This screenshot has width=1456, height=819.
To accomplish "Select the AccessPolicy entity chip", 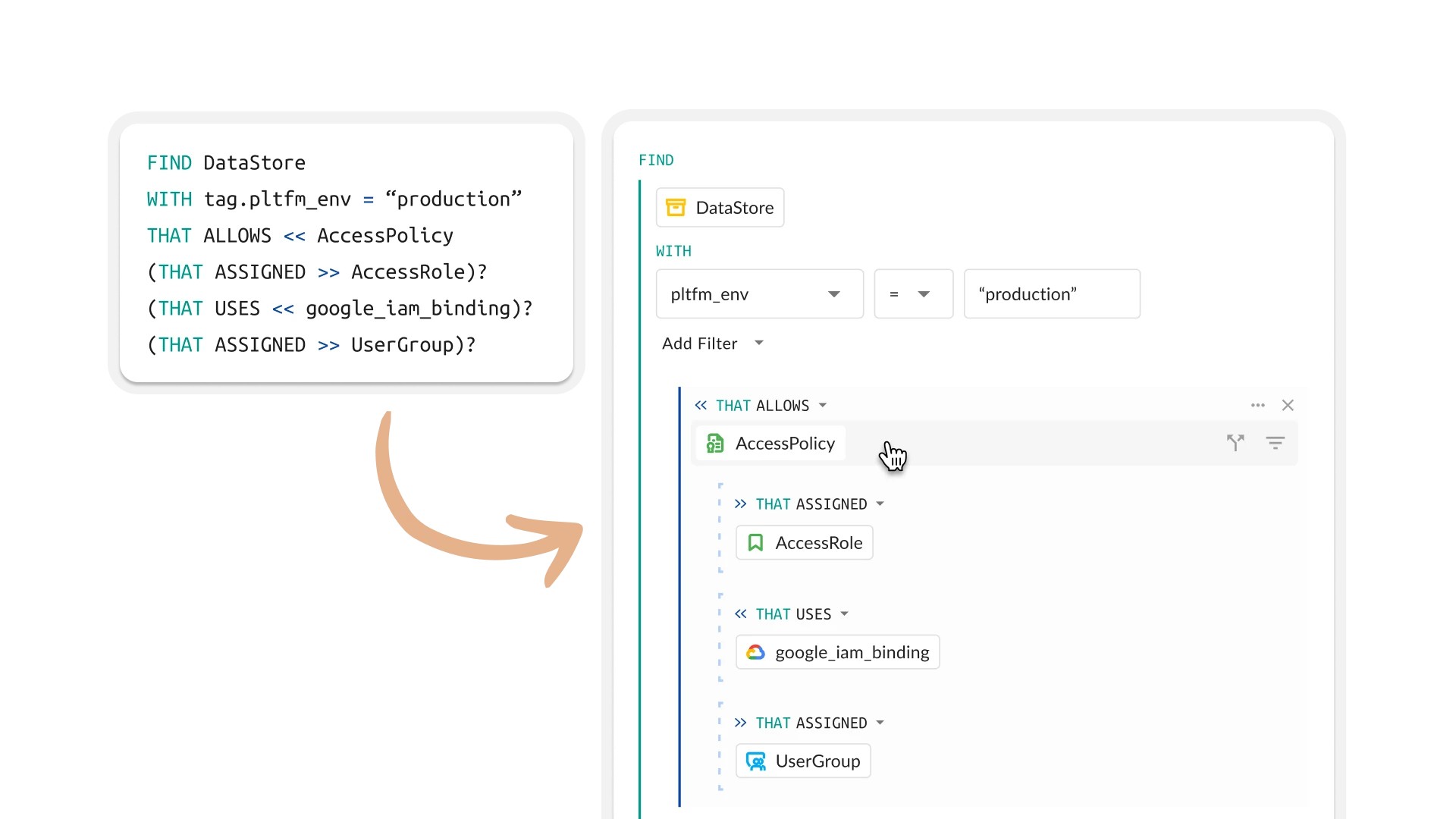I will 770,444.
